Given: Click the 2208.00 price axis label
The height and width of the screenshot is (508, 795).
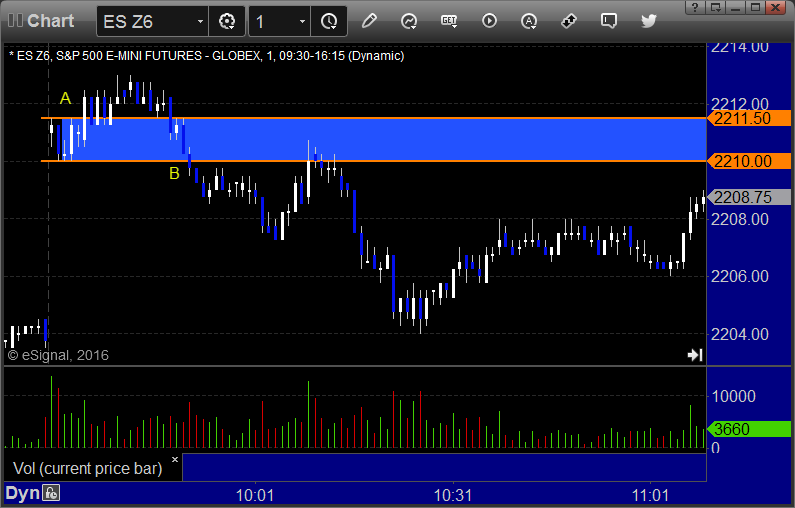Looking at the screenshot, I should 740,220.
